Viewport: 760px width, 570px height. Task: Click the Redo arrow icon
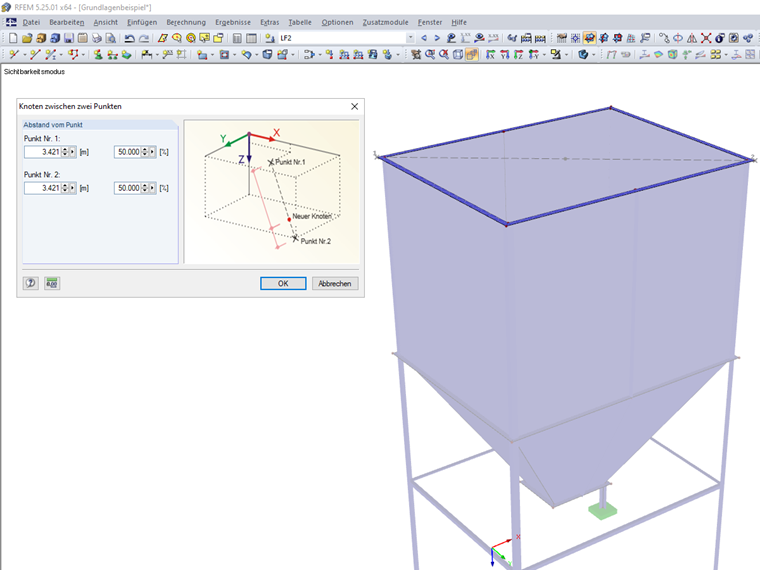pos(144,38)
